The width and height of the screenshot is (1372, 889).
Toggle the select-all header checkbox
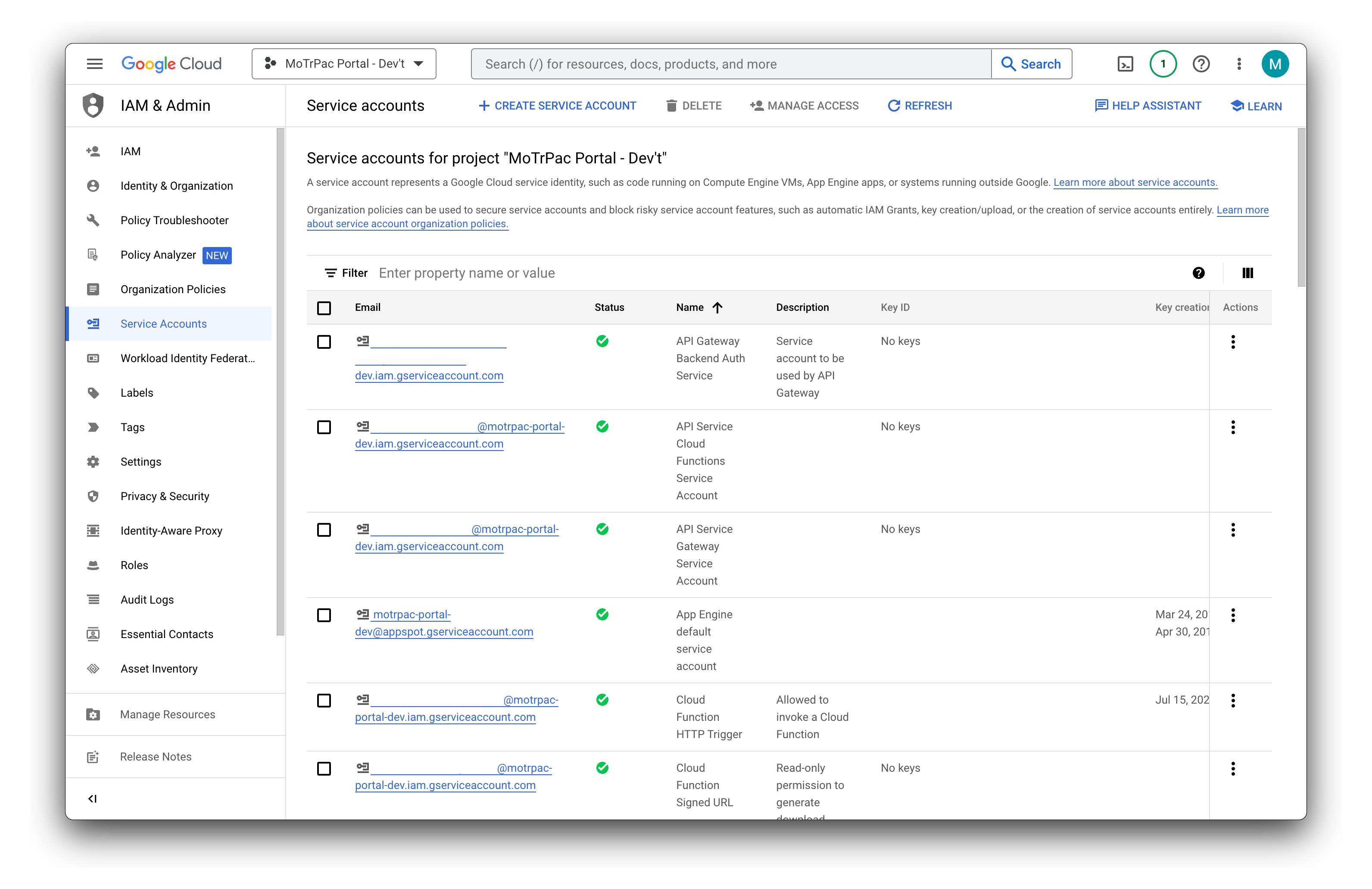pos(324,308)
